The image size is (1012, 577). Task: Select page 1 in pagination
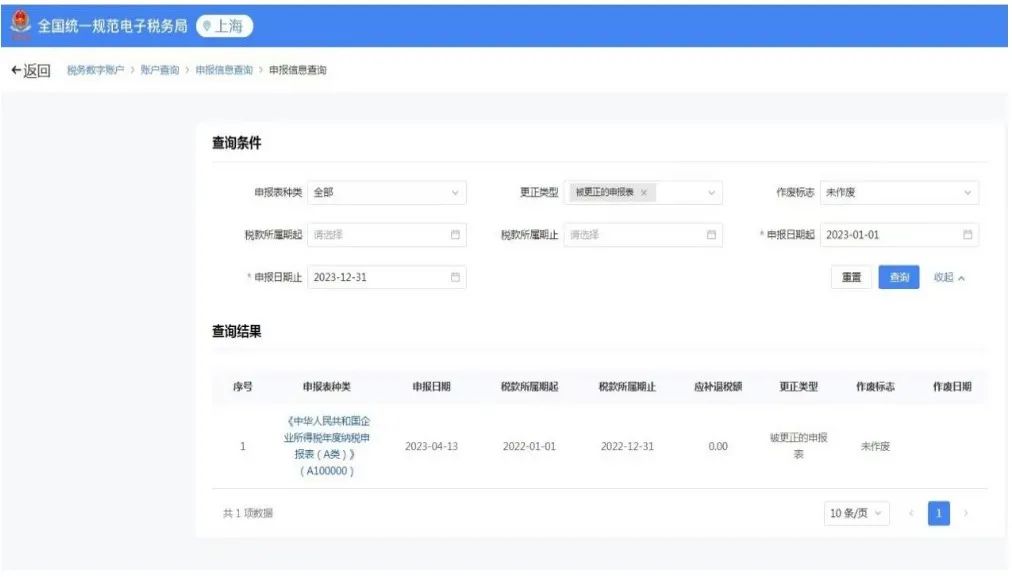[938, 513]
